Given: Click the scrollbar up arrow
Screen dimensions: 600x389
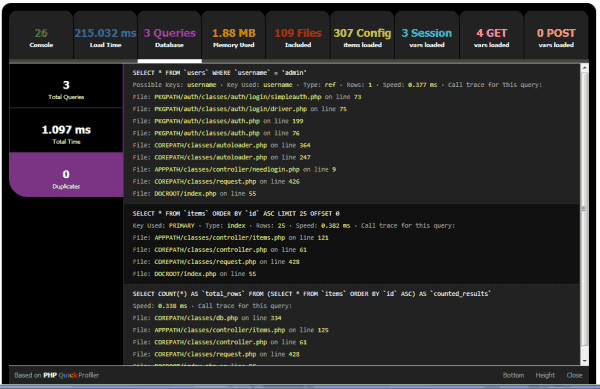Looking at the screenshot, I should tap(584, 68).
